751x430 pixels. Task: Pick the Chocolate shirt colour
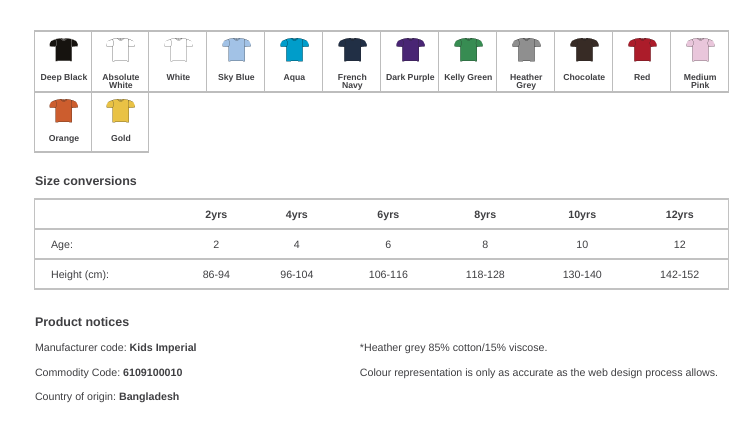click(x=584, y=50)
